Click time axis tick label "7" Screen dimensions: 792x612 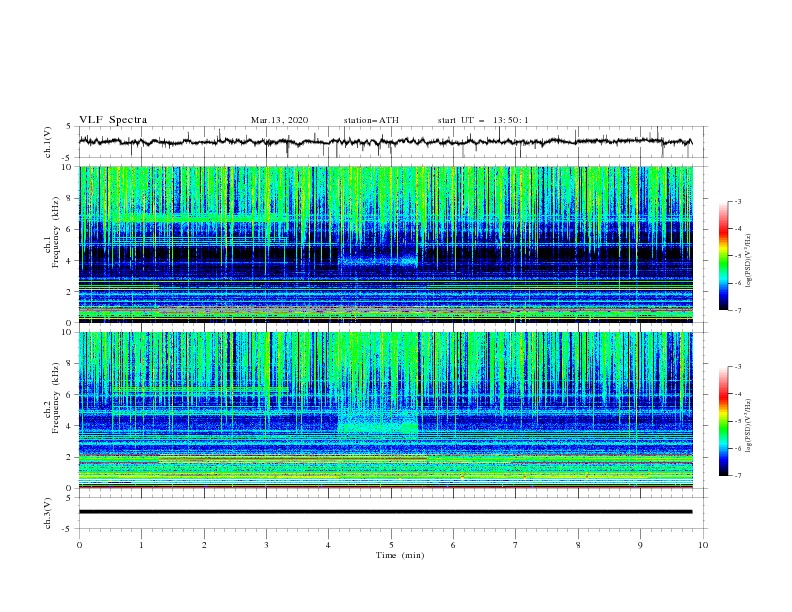pyautogui.click(x=516, y=545)
